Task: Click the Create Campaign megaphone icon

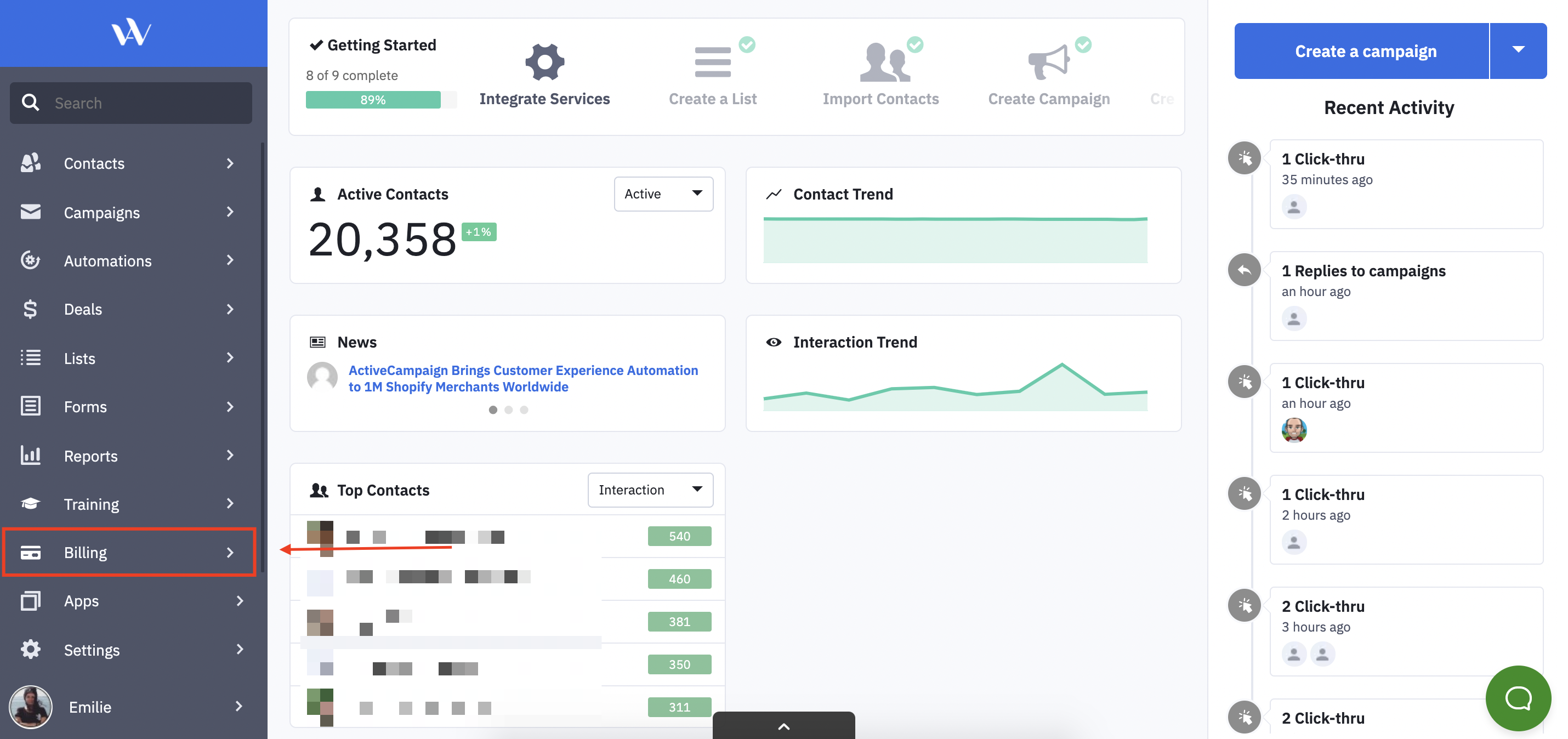Action: pyautogui.click(x=1048, y=62)
